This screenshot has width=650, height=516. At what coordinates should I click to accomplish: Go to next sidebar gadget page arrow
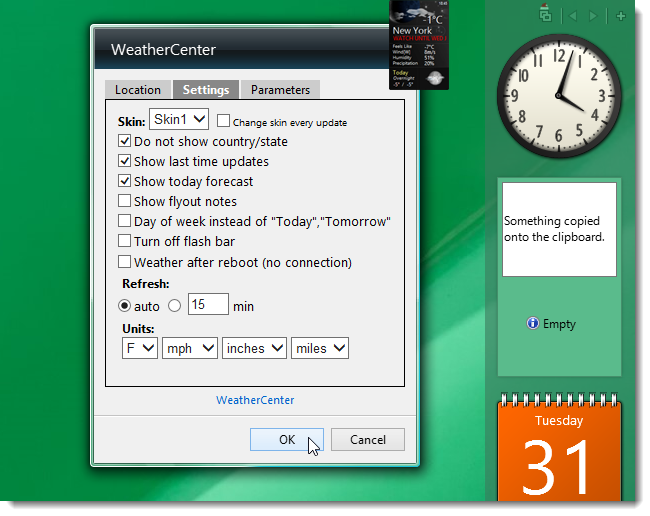(593, 16)
